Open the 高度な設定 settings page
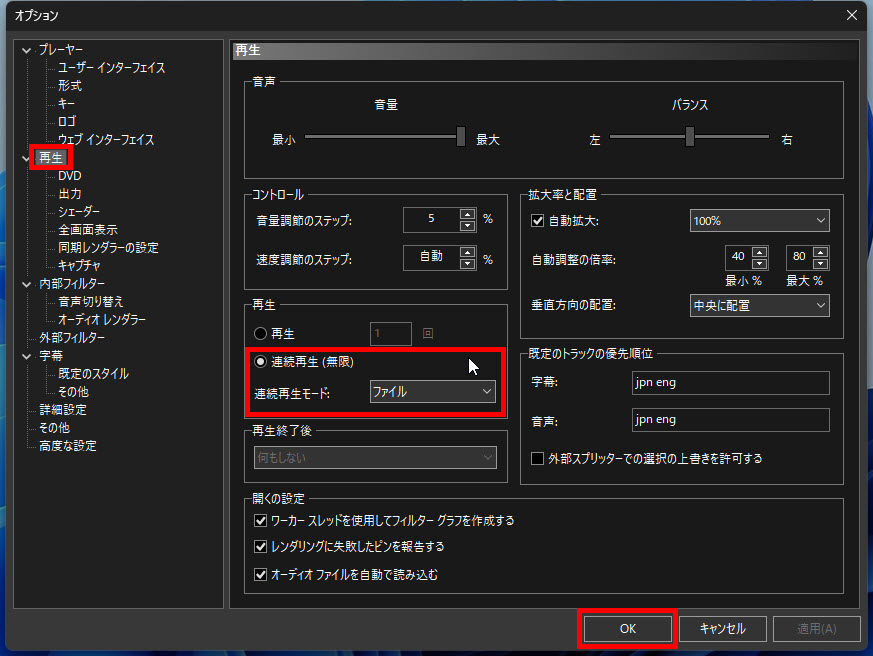Image resolution: width=873 pixels, height=656 pixels. coord(67,446)
